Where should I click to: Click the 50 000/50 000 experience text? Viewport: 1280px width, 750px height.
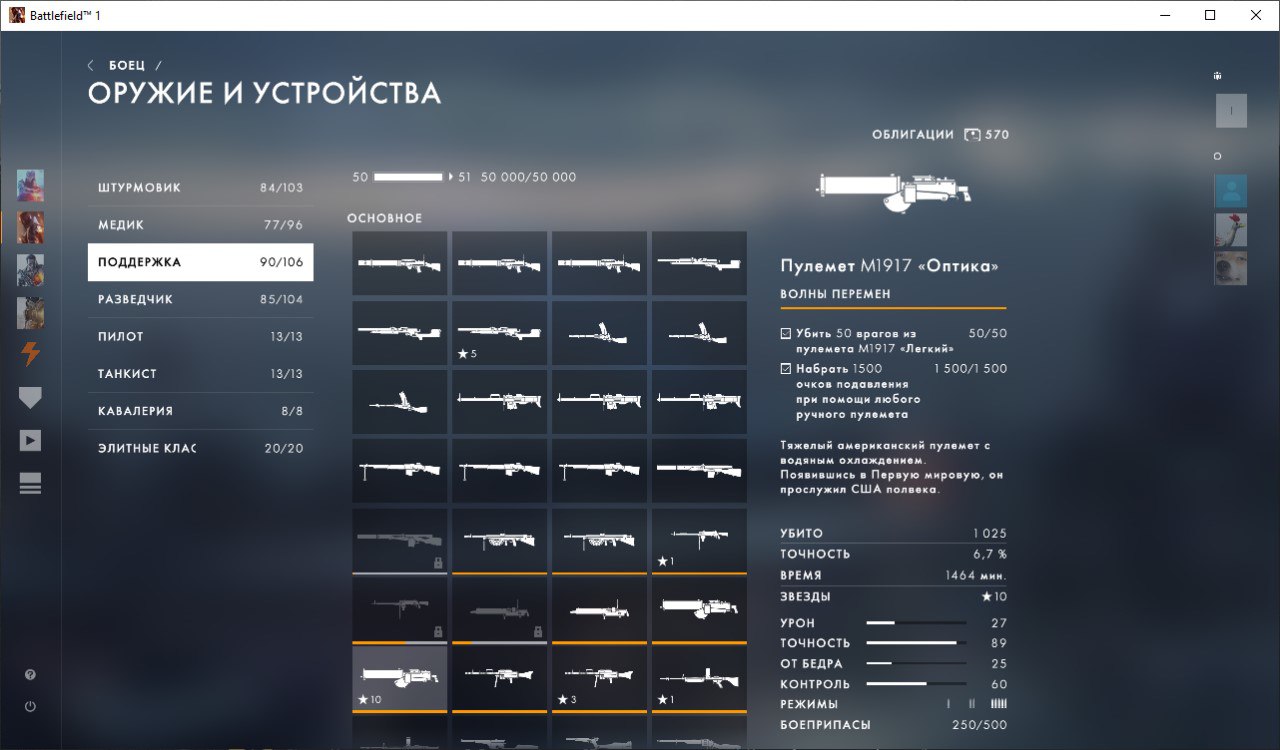528,177
